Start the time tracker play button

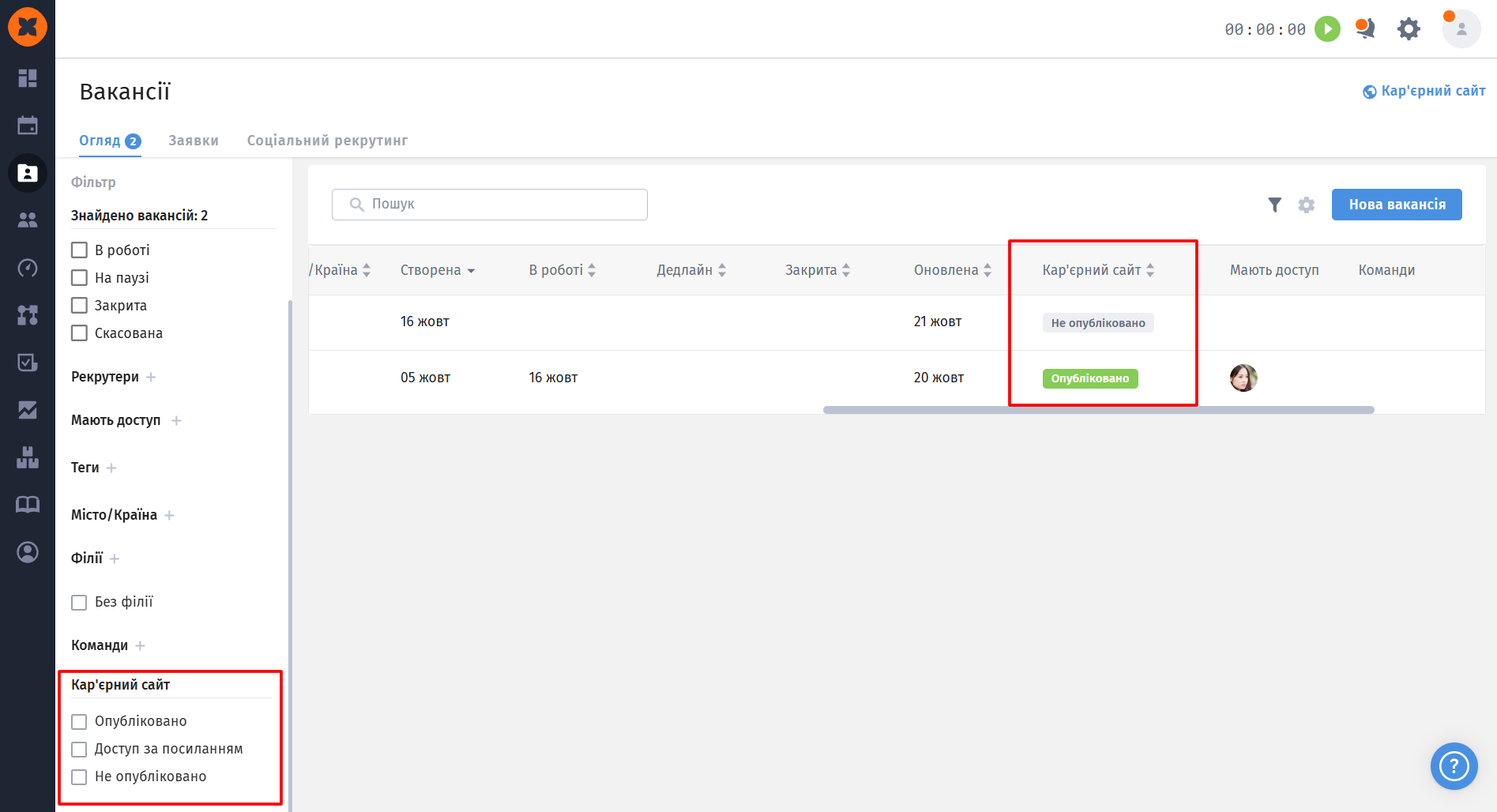tap(1327, 29)
